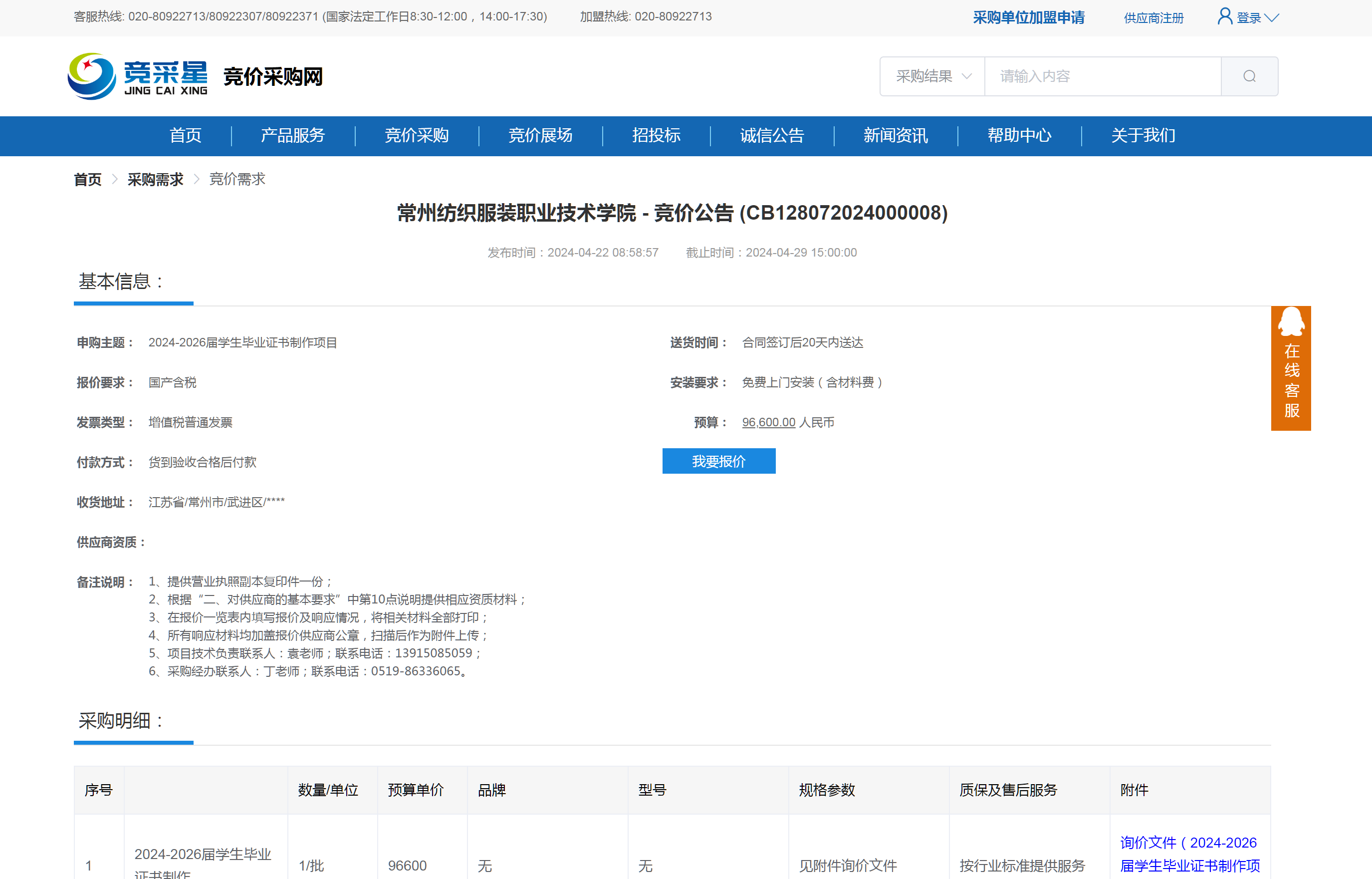This screenshot has width=1372, height=879.
Task: Click the 供应商注册 link
Action: tap(1153, 17)
